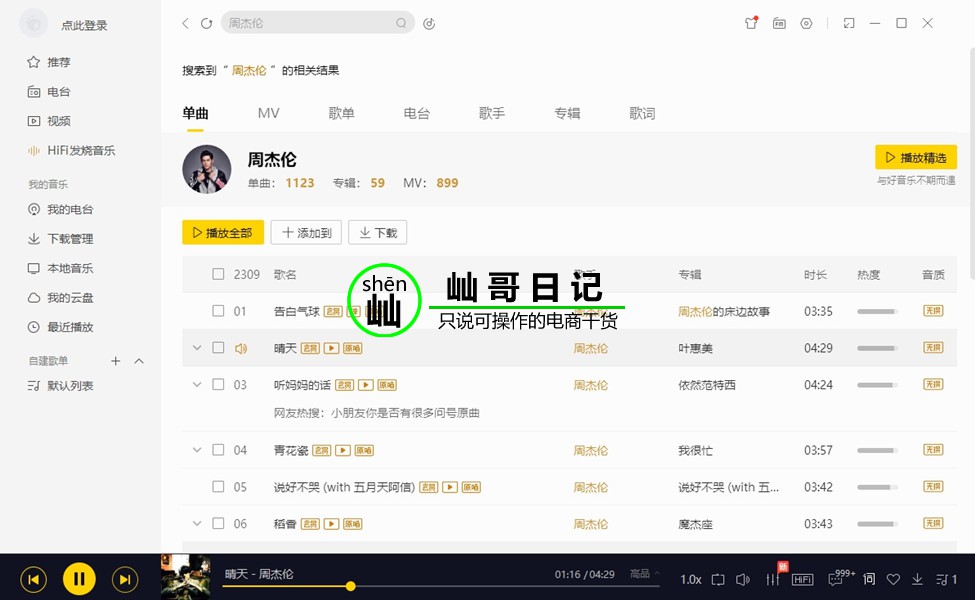Expand the chevron beside song 04
The height and width of the screenshot is (600, 975).
coord(197,450)
